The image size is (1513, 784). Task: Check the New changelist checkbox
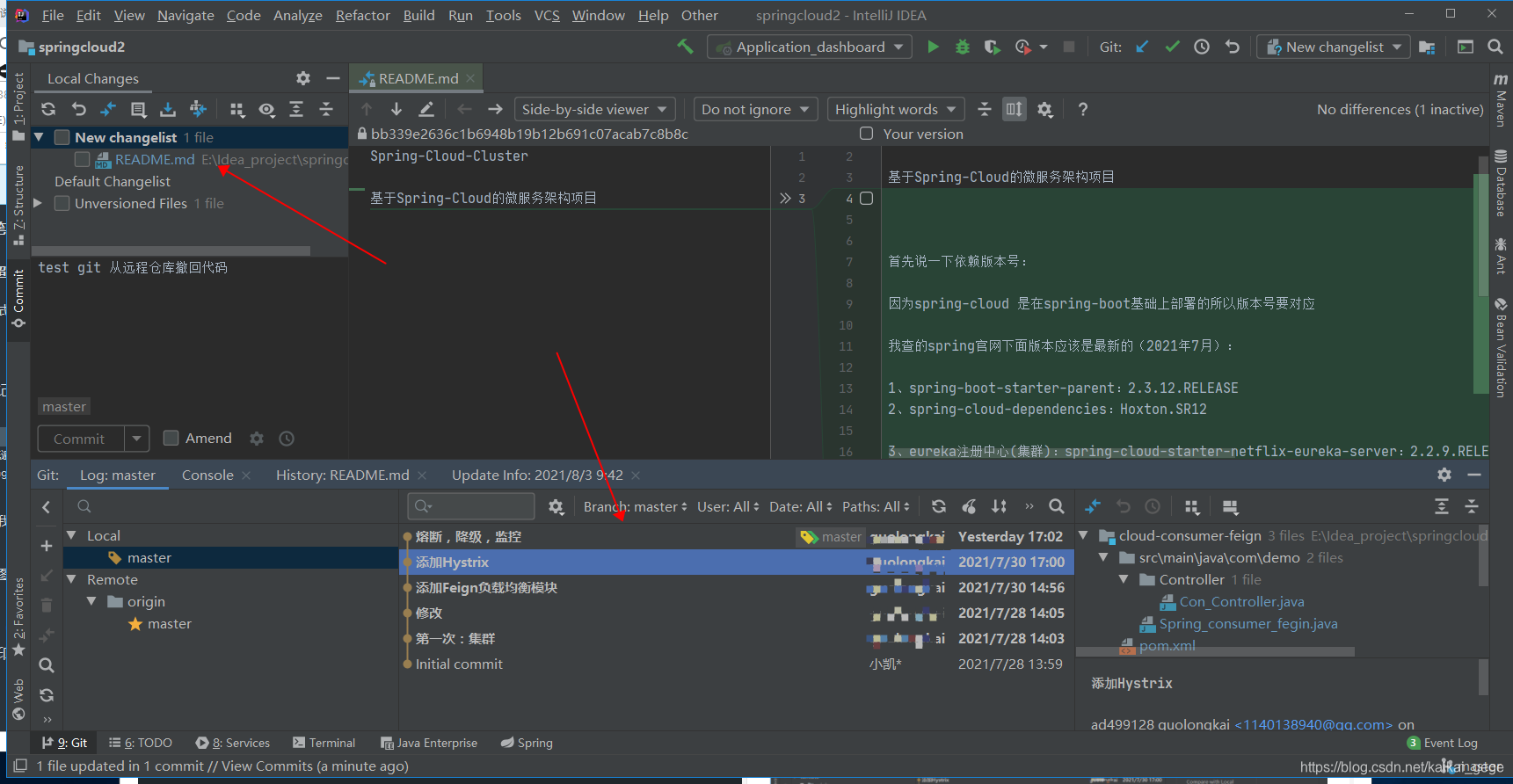pos(62,137)
